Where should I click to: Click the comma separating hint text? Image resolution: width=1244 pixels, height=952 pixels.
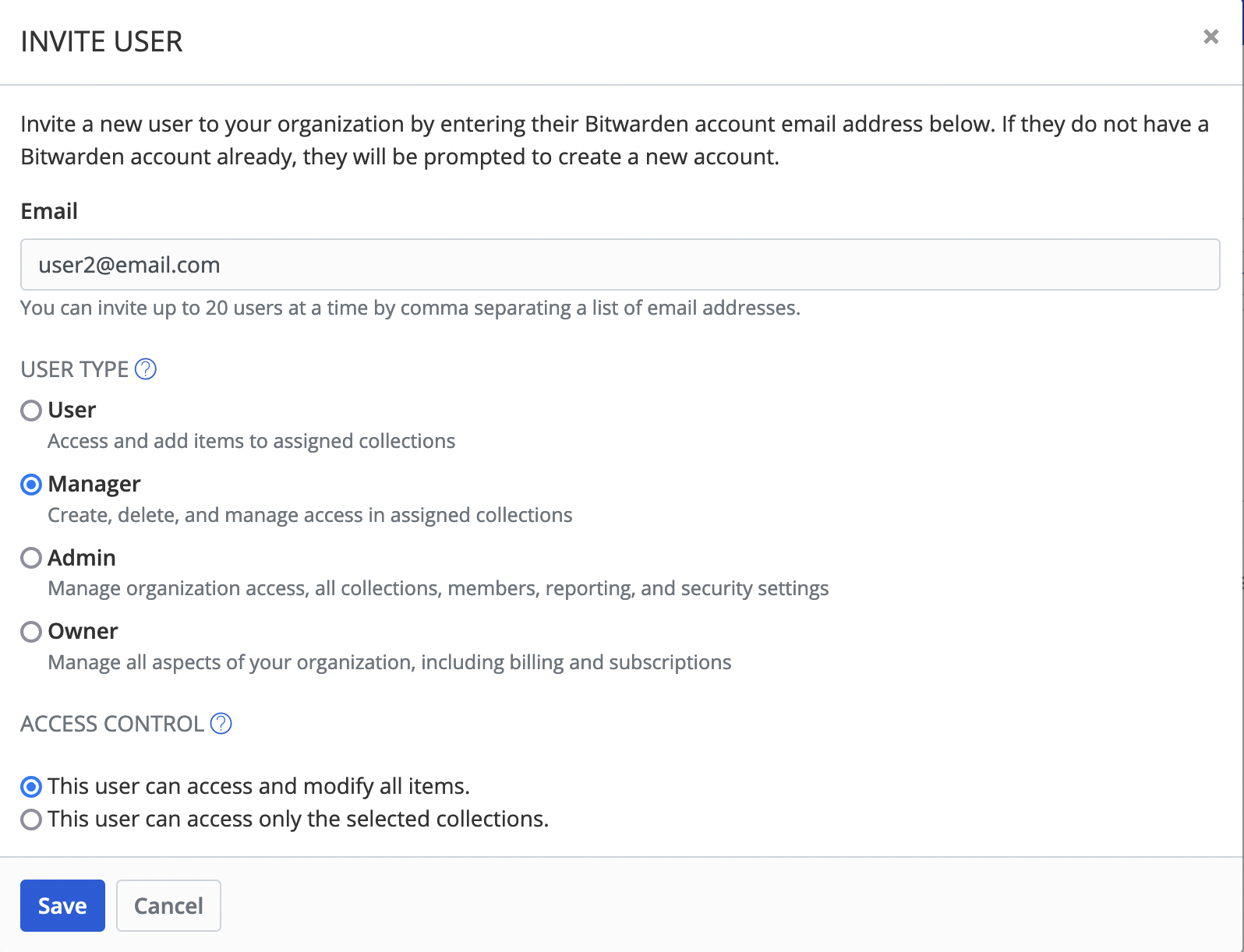click(x=410, y=309)
